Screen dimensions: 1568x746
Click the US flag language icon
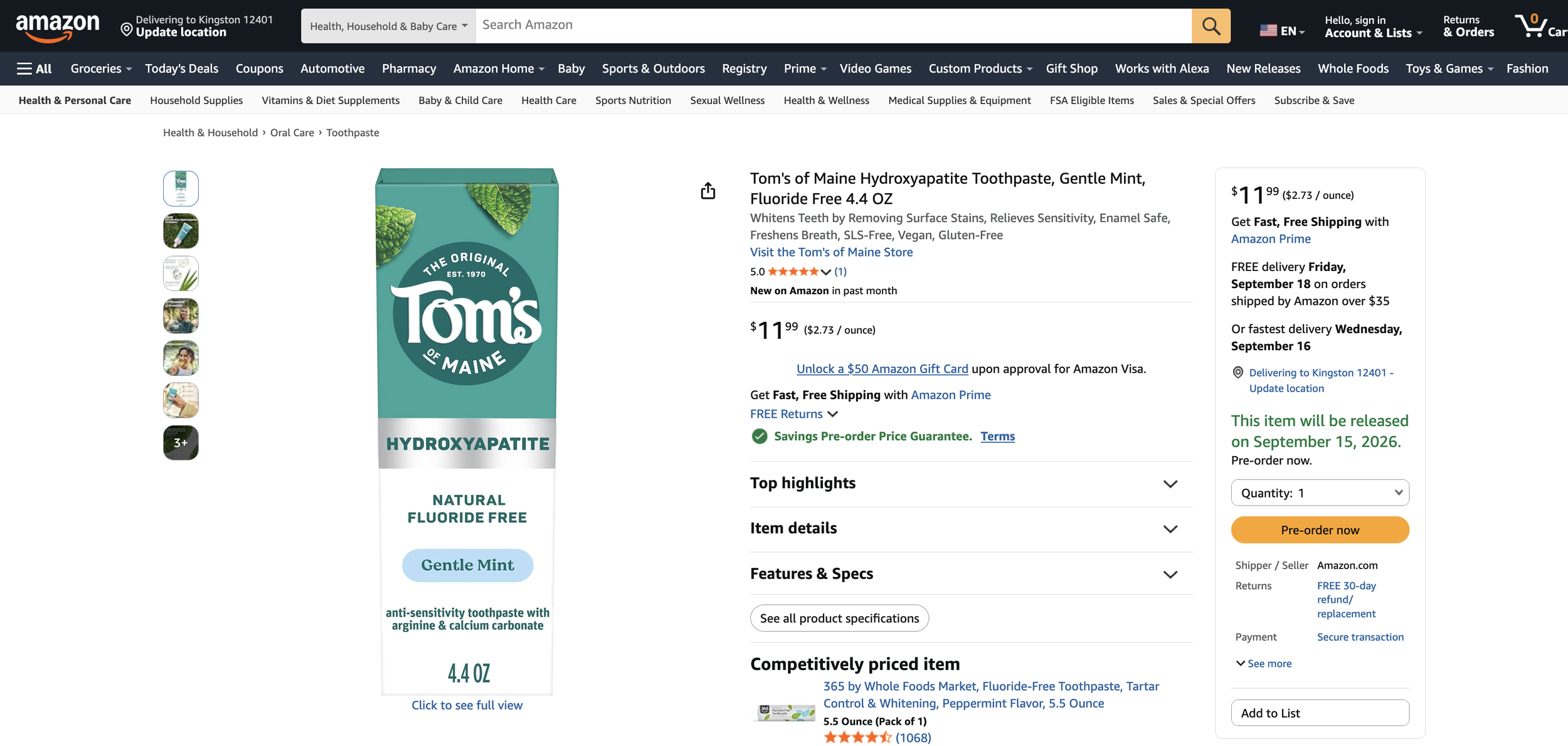pyautogui.click(x=1268, y=30)
